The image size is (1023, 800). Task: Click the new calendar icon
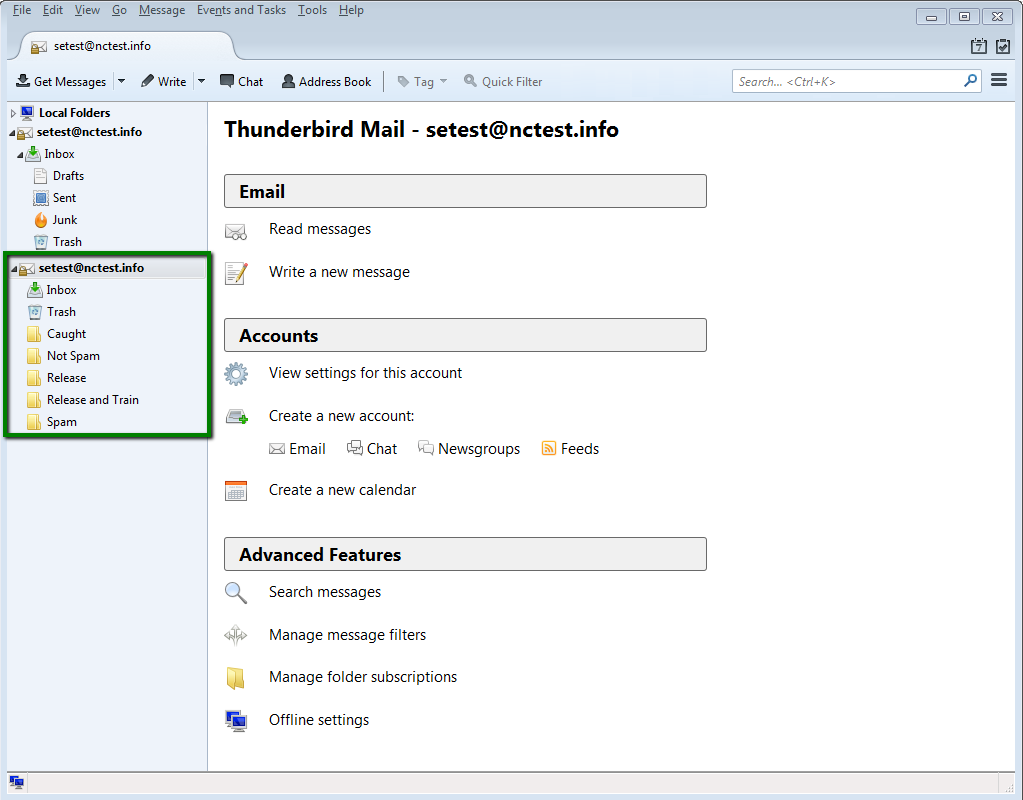coord(236,491)
